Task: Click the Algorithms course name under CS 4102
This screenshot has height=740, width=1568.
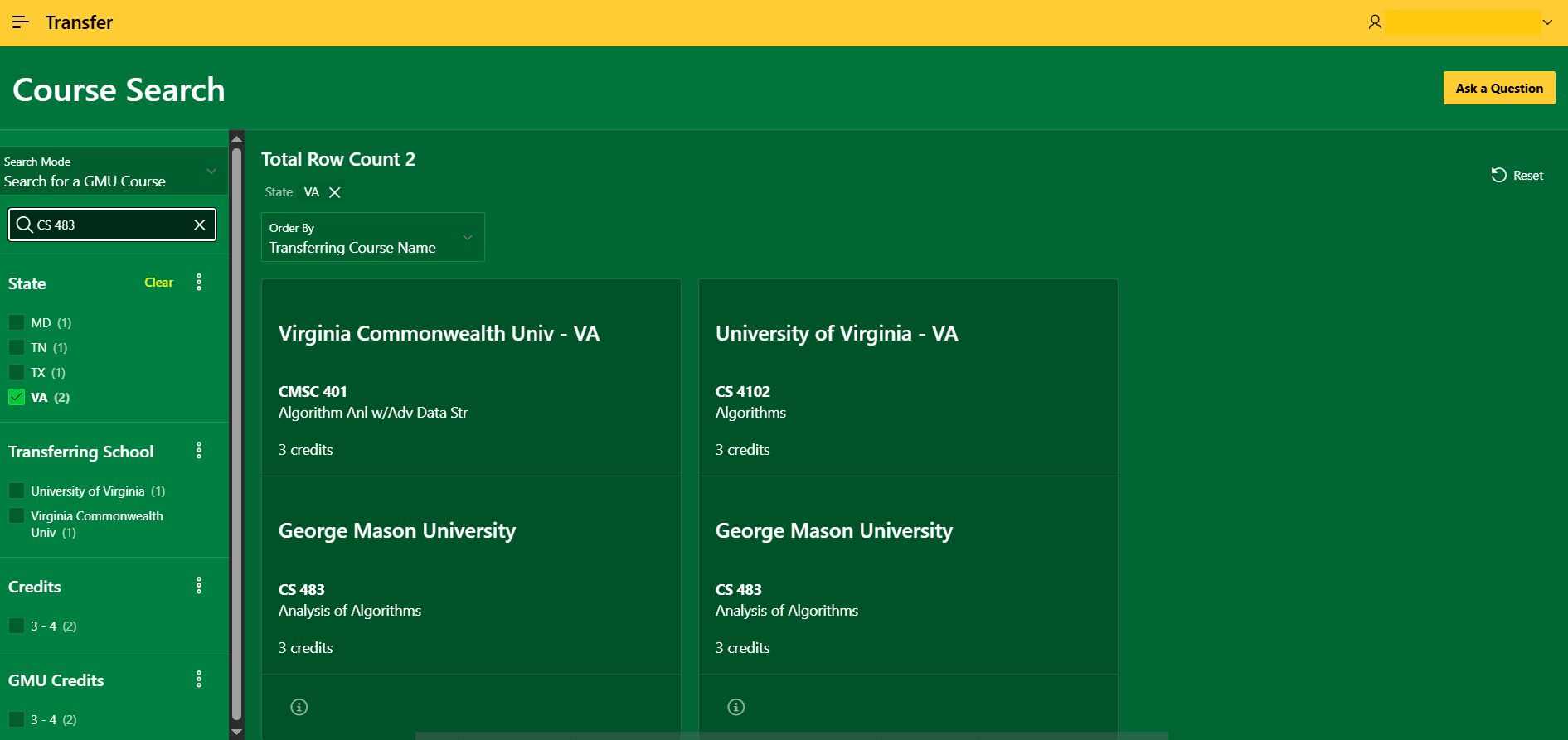Action: (750, 413)
